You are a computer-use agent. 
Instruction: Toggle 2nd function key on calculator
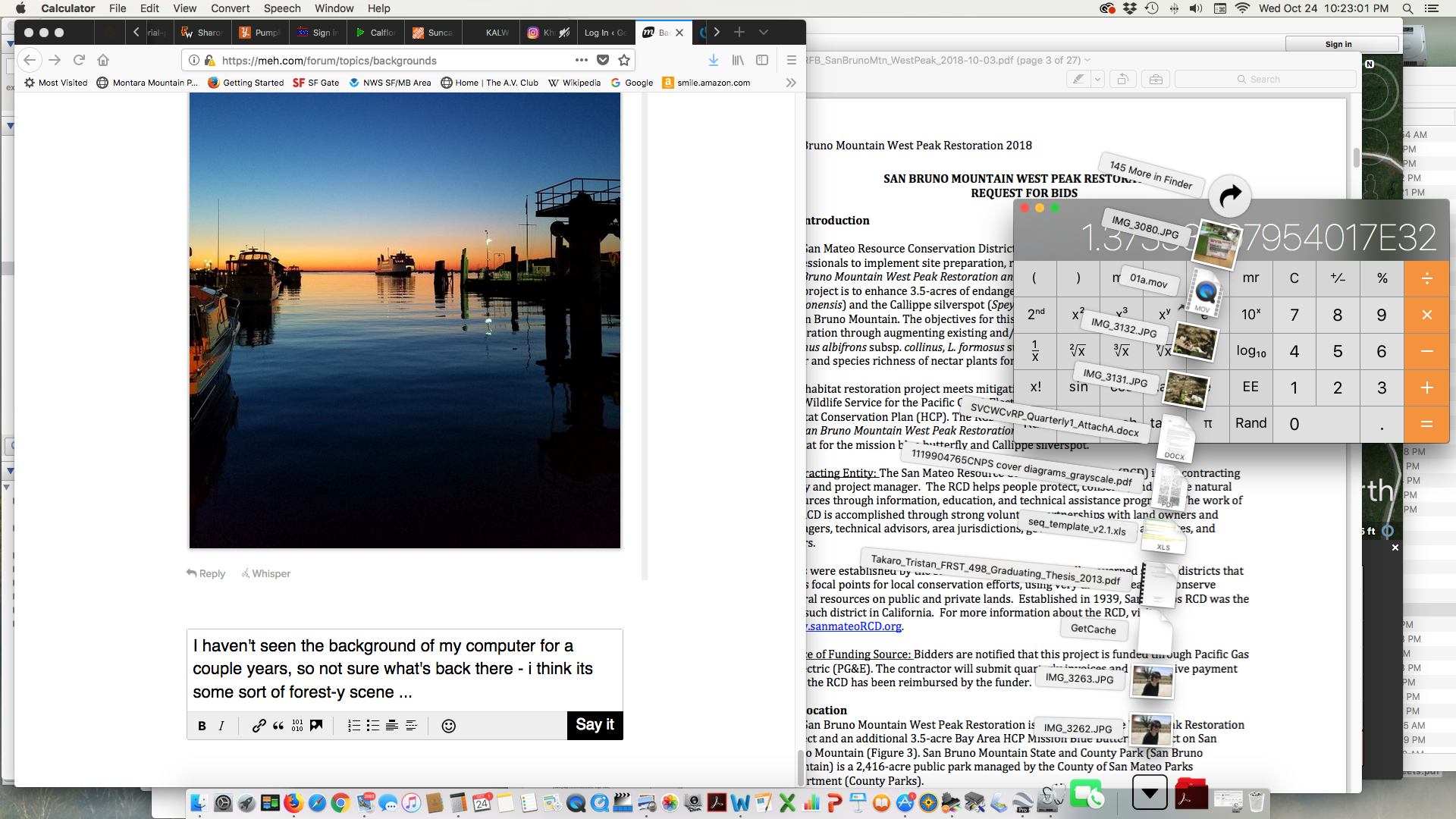(1035, 313)
